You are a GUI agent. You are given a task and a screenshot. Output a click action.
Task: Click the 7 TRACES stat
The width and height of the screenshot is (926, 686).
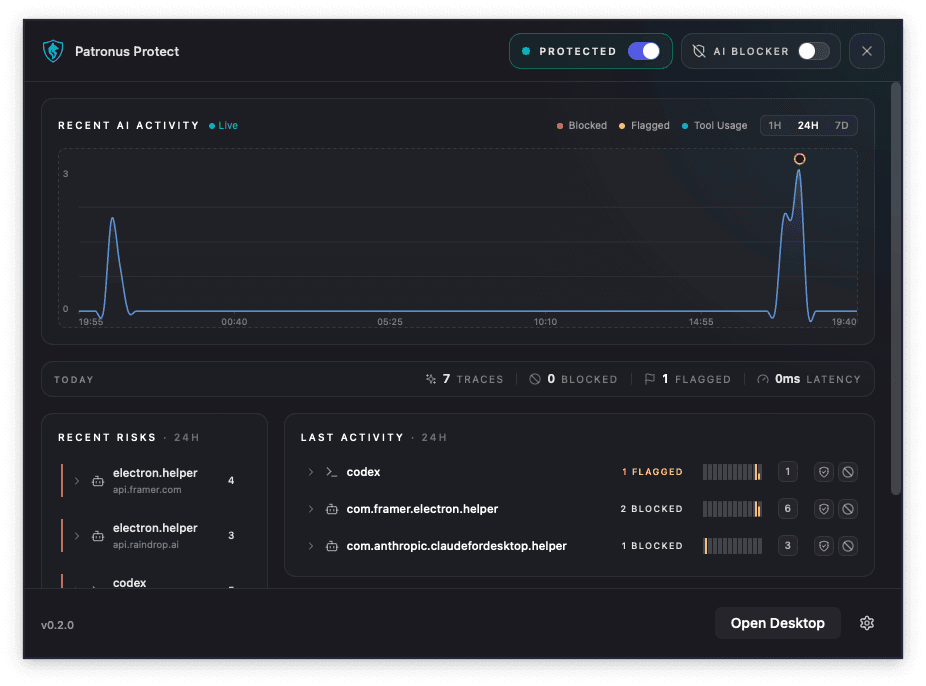(465, 379)
